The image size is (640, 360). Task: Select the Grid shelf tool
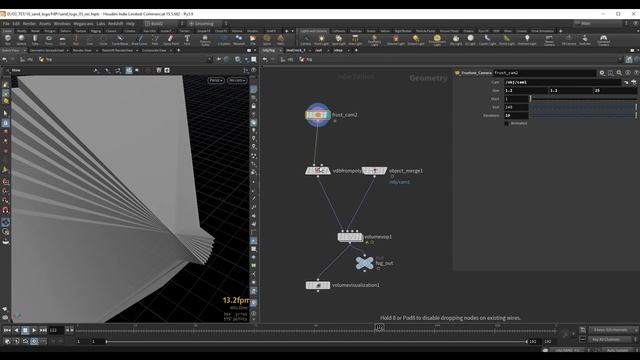pos(62,40)
